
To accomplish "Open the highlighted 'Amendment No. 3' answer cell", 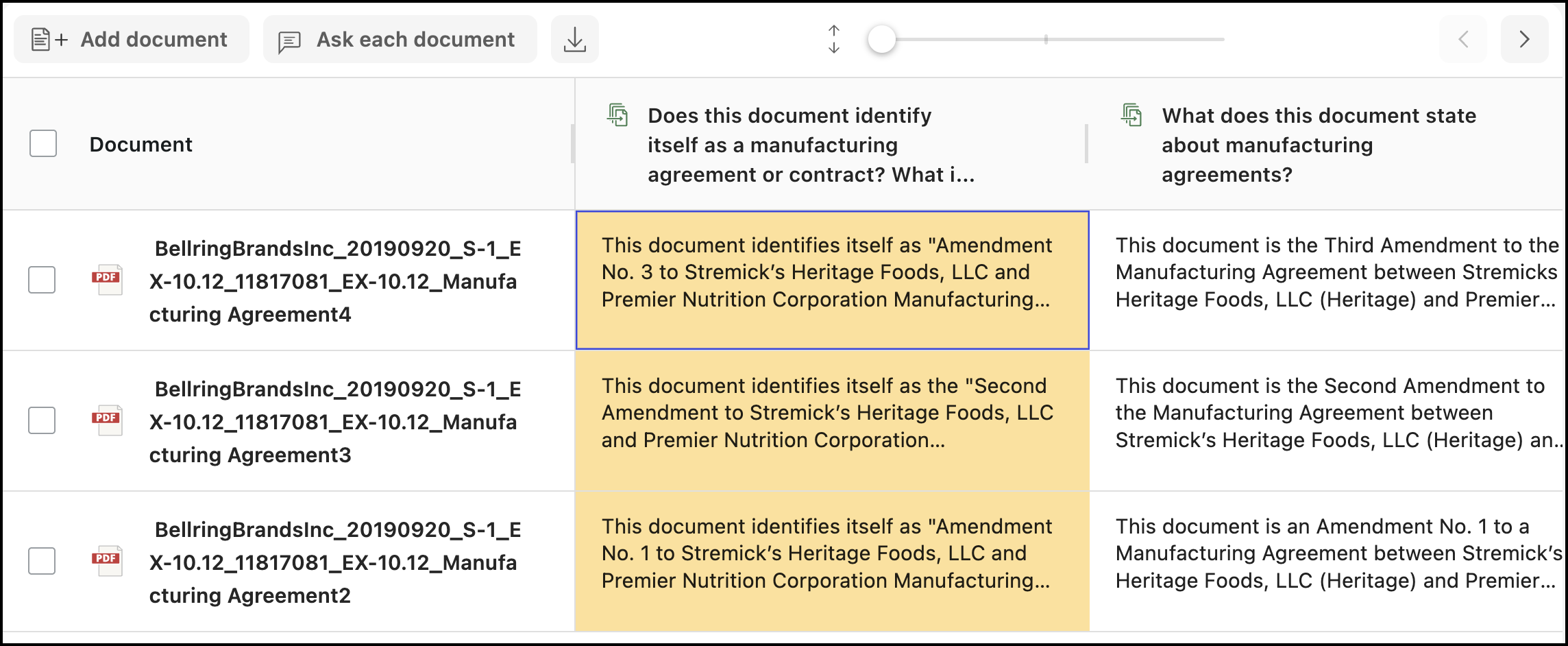I will [x=832, y=280].
